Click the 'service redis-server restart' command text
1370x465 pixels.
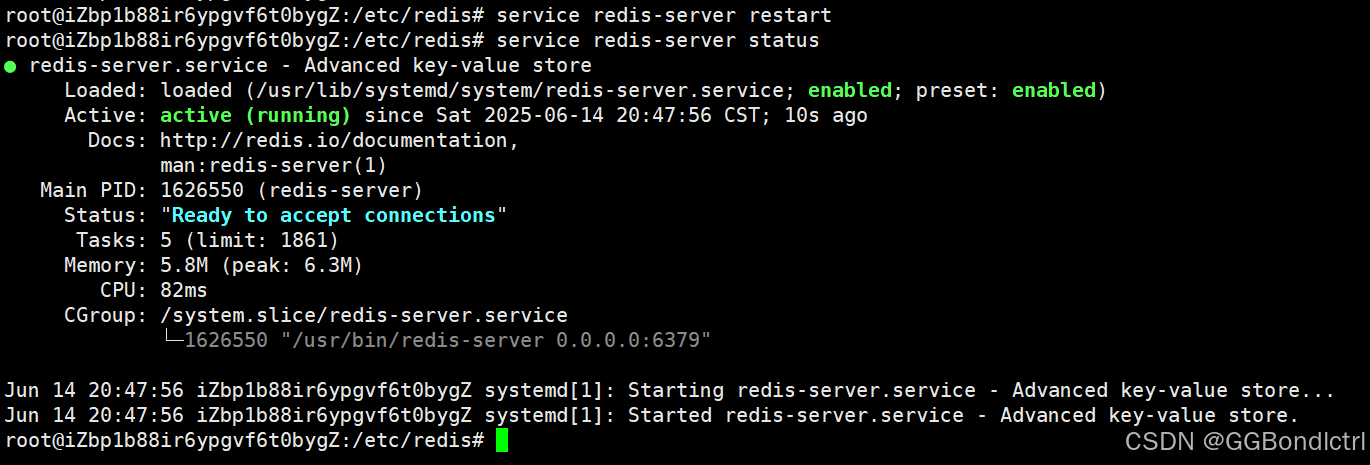[664, 16]
